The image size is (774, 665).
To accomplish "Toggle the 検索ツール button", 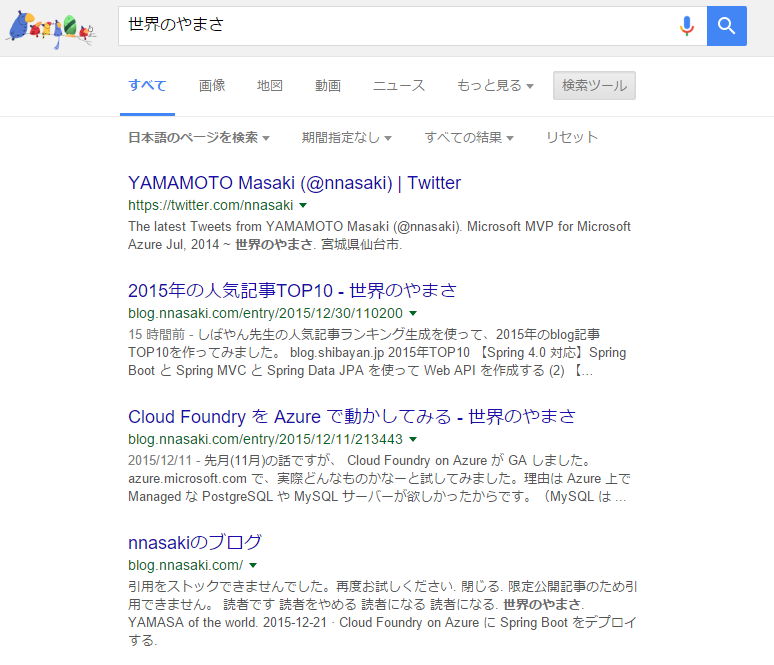I will click(x=594, y=85).
